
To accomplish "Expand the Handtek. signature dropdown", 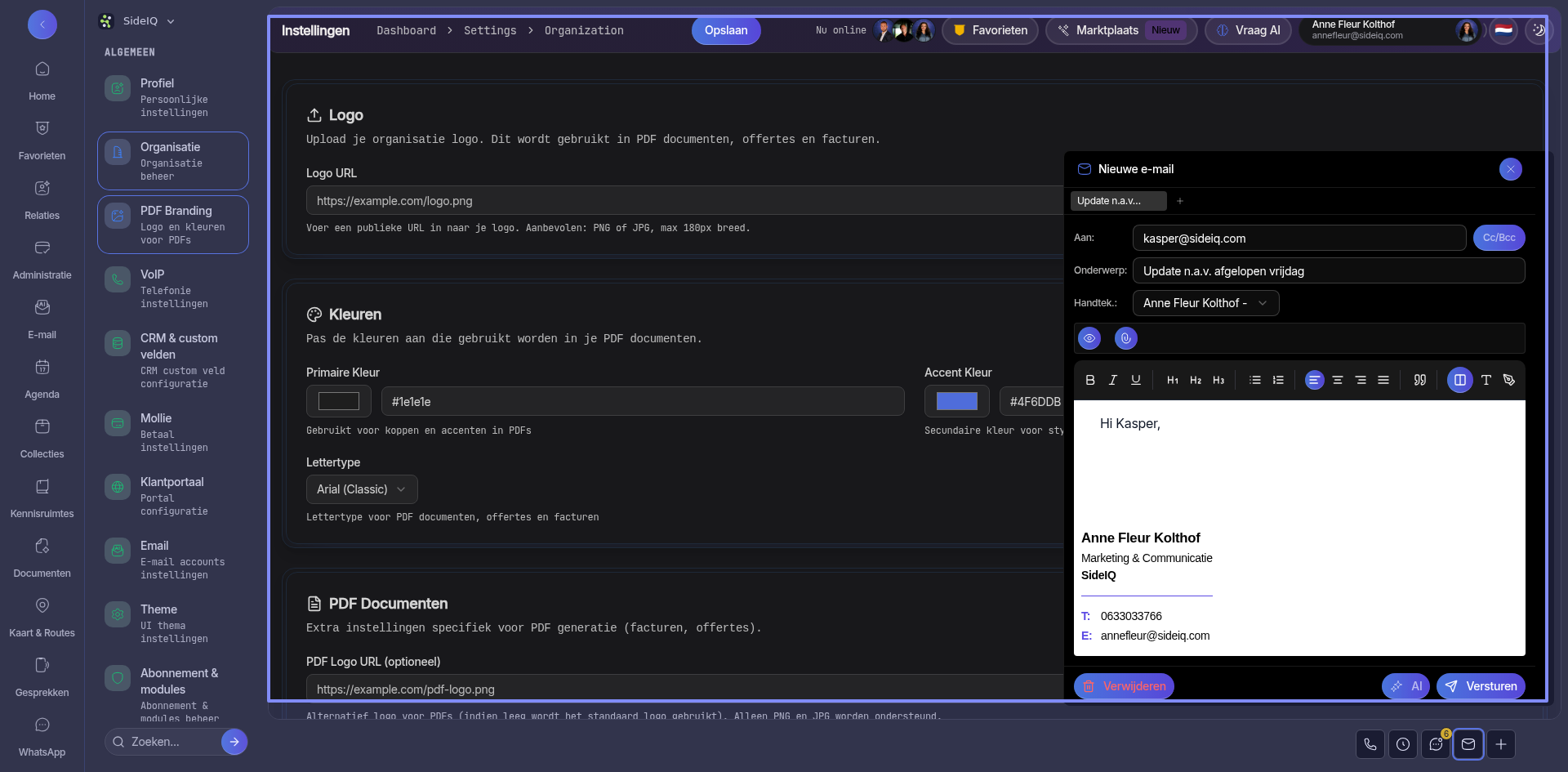I will tap(1205, 303).
